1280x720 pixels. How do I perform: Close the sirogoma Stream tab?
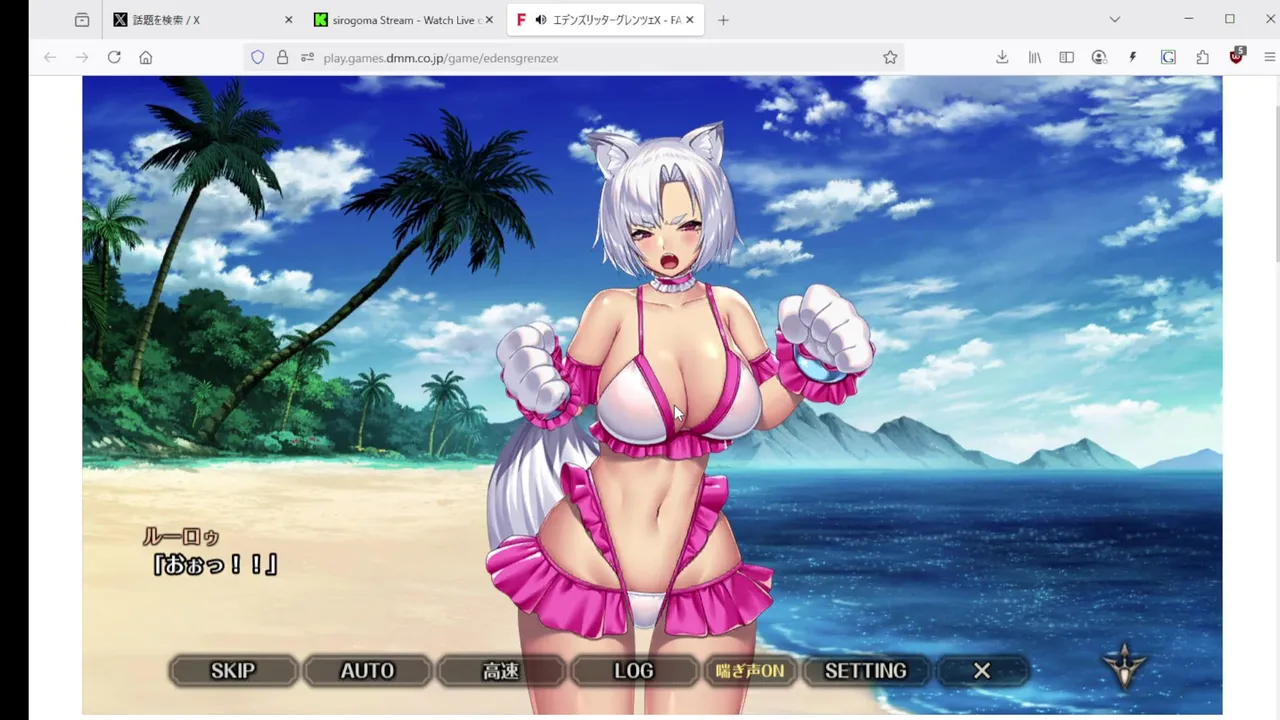[489, 20]
